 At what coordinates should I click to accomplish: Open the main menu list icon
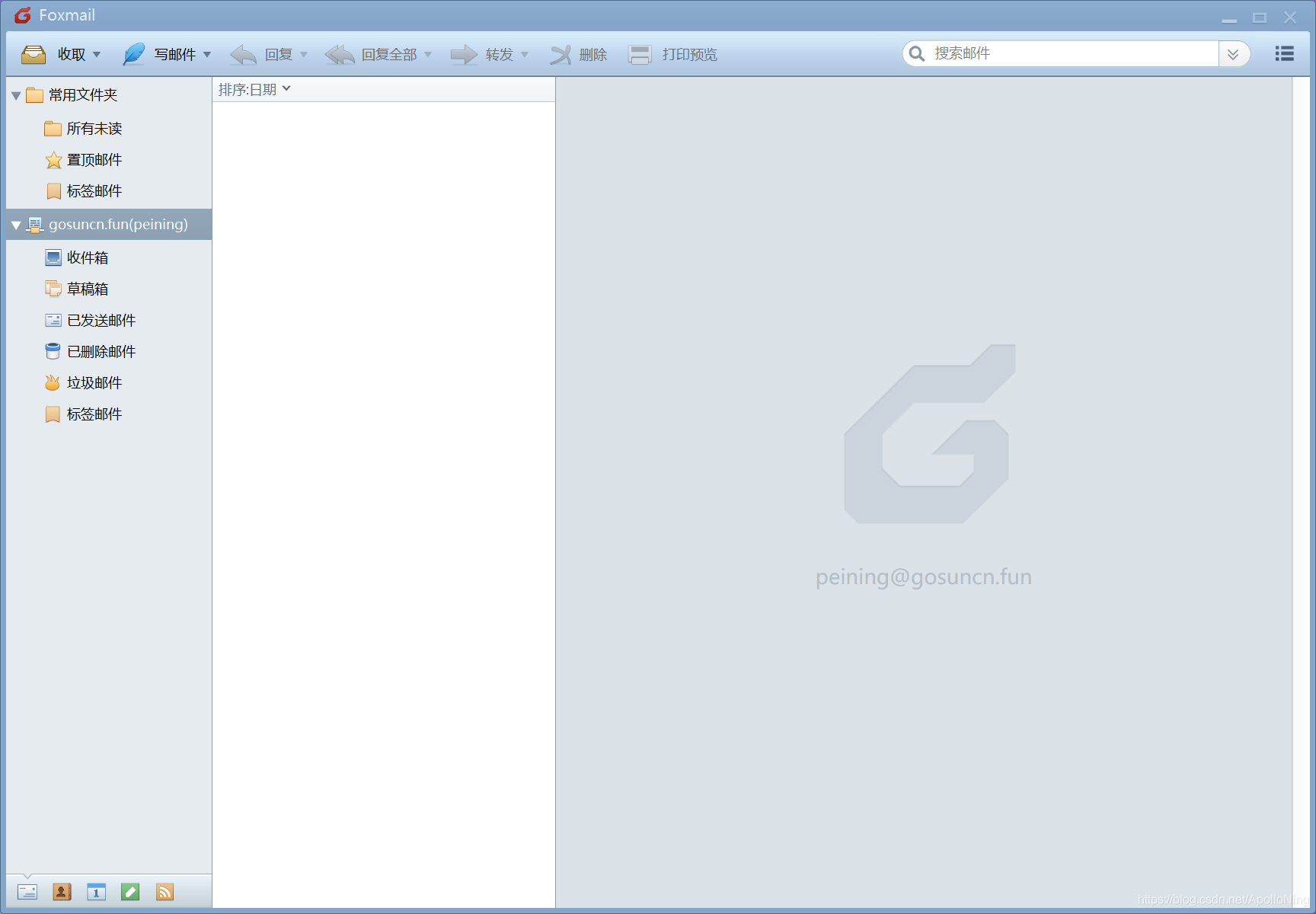pos(1285,53)
